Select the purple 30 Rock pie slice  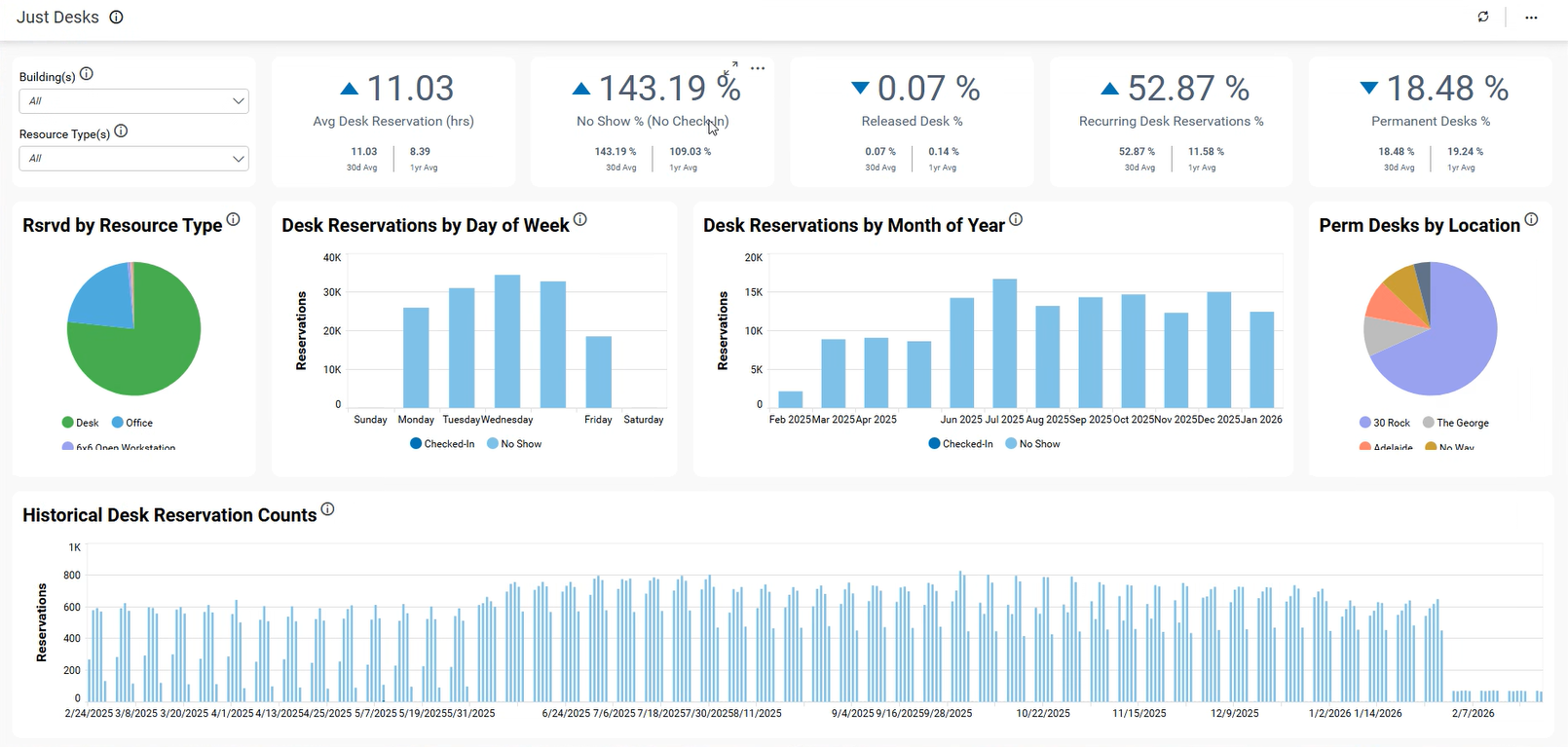pyautogui.click(x=1451, y=336)
